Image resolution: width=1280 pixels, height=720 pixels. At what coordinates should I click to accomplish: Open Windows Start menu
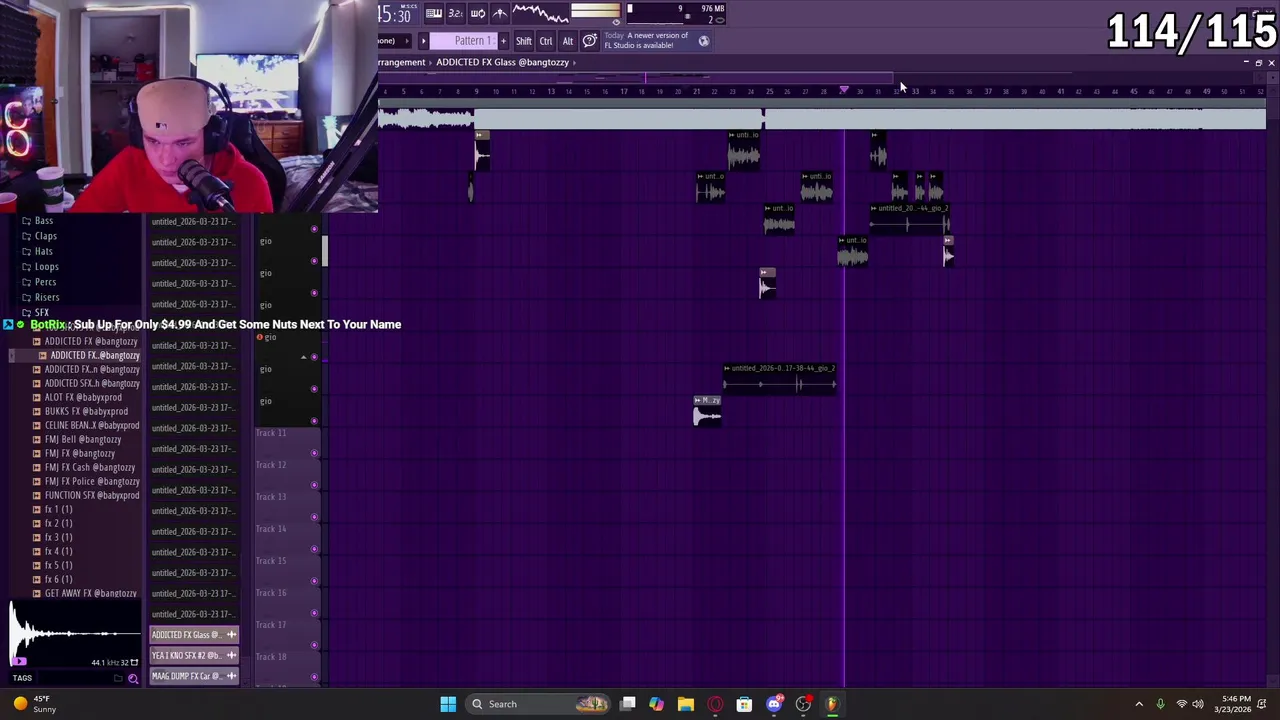pyautogui.click(x=448, y=704)
